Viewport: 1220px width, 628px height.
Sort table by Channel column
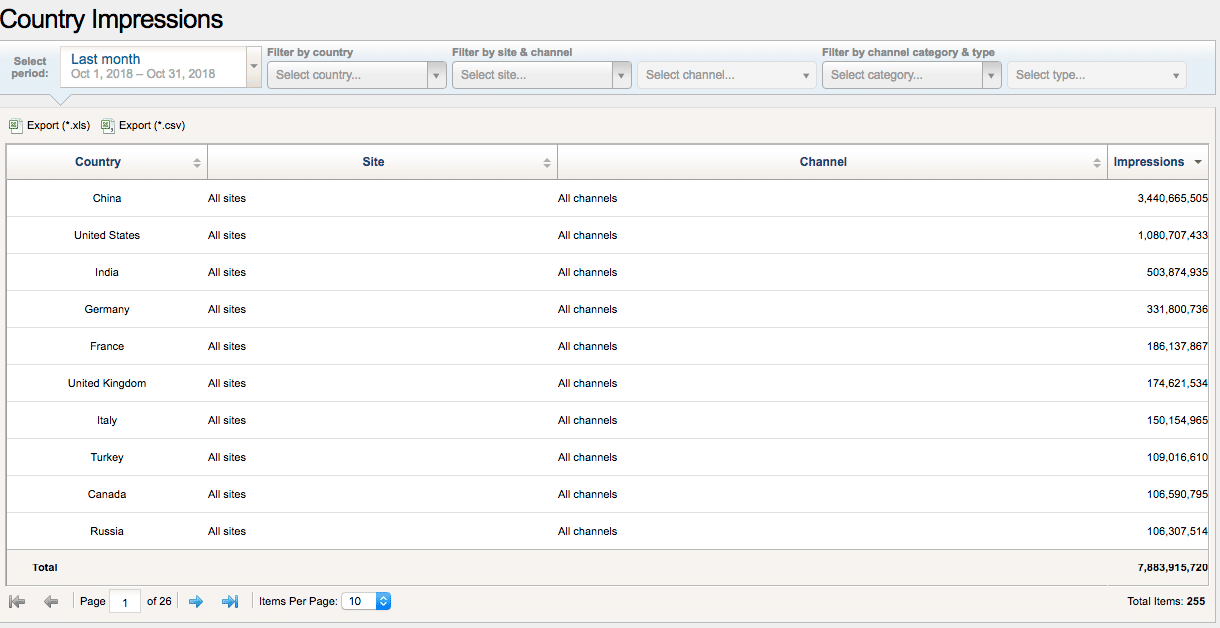tap(823, 162)
